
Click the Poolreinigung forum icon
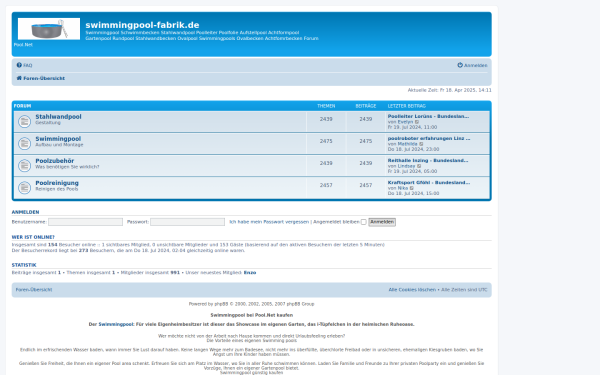point(24,188)
